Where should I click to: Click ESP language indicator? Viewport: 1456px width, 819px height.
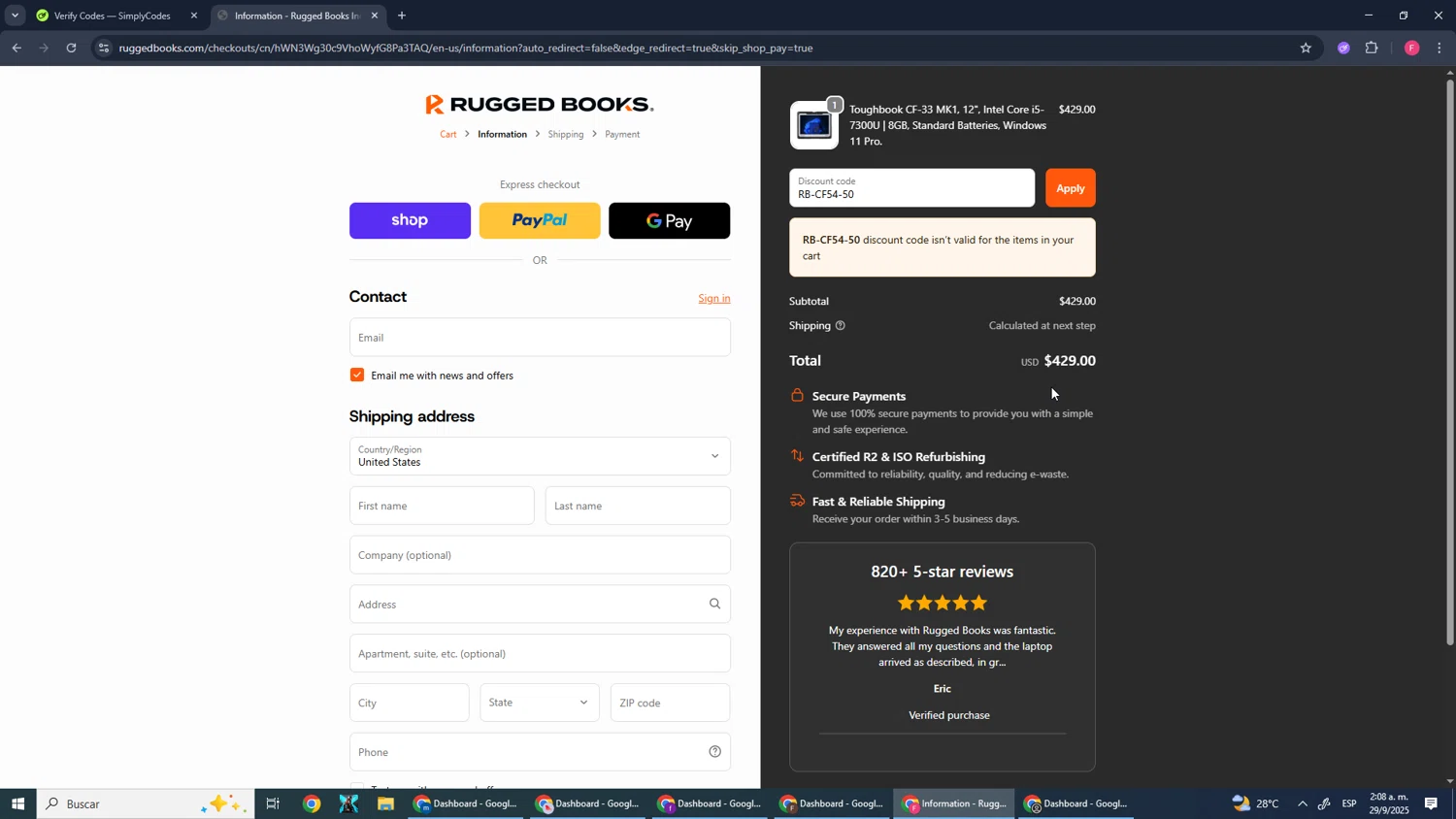[x=1349, y=803]
